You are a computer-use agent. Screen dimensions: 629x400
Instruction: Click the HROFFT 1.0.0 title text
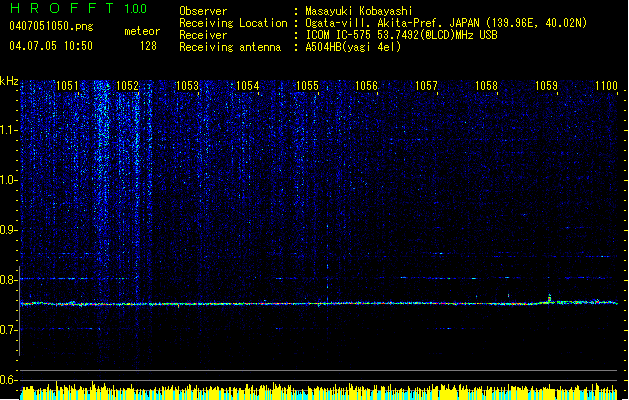(x=79, y=8)
